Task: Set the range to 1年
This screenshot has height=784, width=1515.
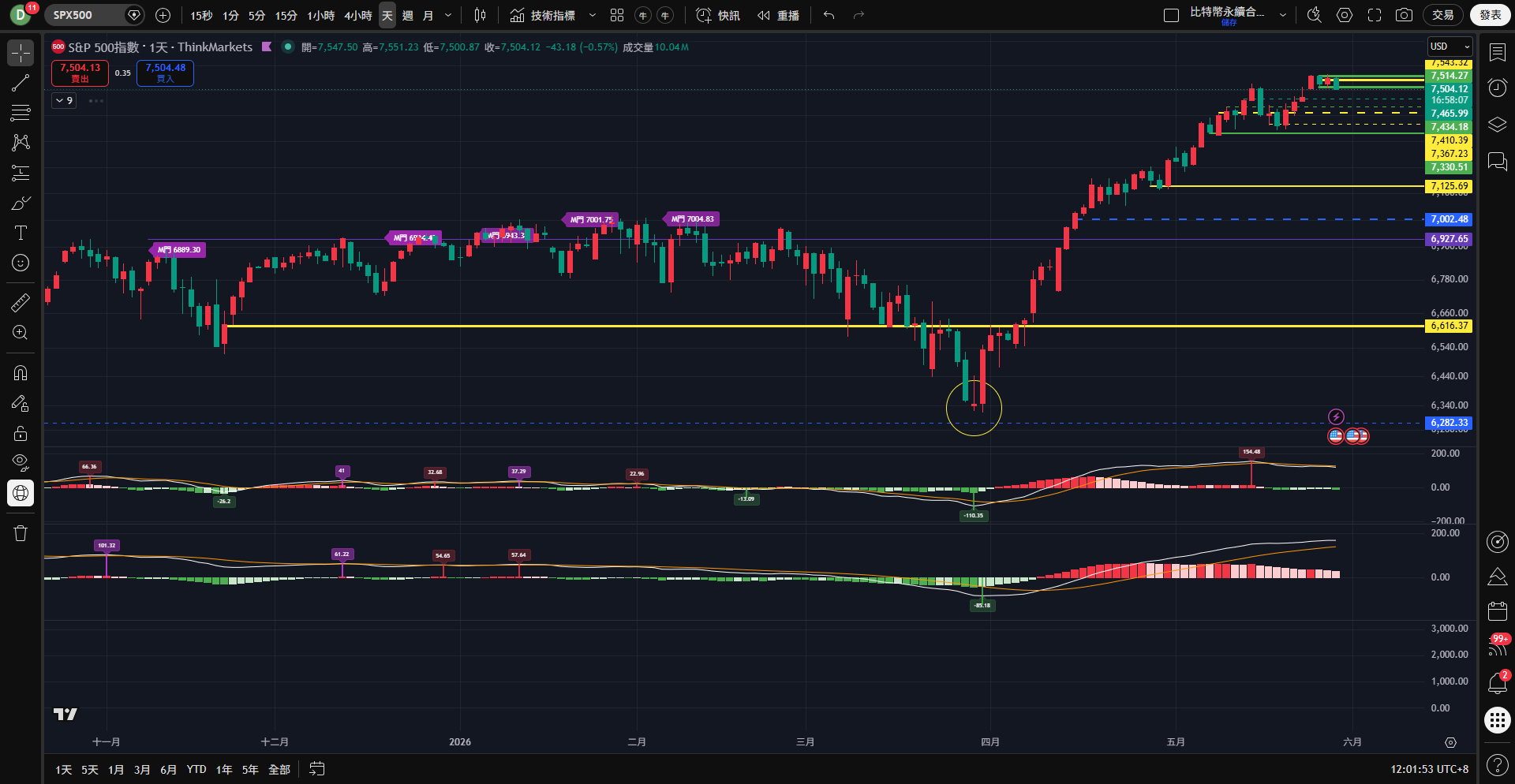Action: 224,770
